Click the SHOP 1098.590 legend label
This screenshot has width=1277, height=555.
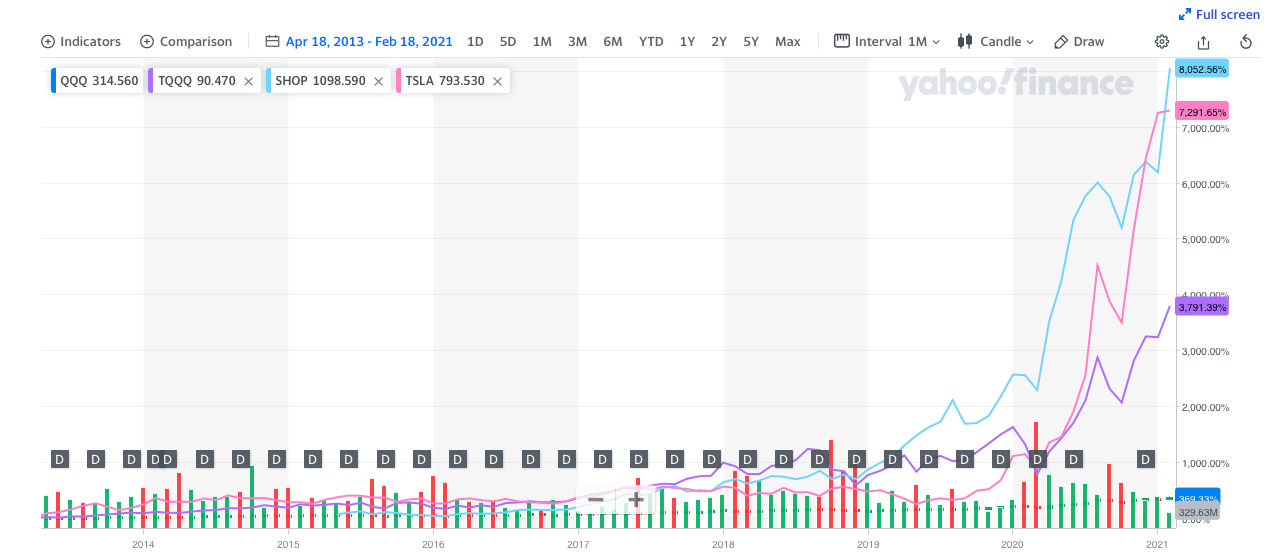coord(321,81)
